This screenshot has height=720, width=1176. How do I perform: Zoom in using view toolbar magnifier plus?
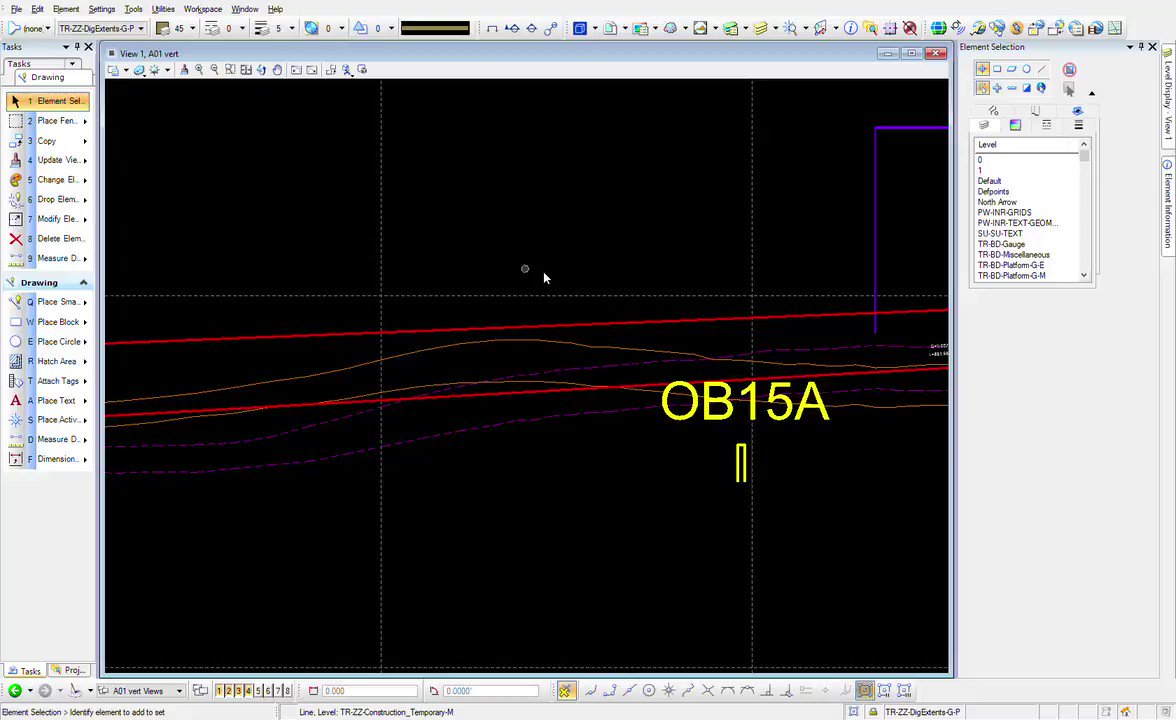[x=200, y=70]
